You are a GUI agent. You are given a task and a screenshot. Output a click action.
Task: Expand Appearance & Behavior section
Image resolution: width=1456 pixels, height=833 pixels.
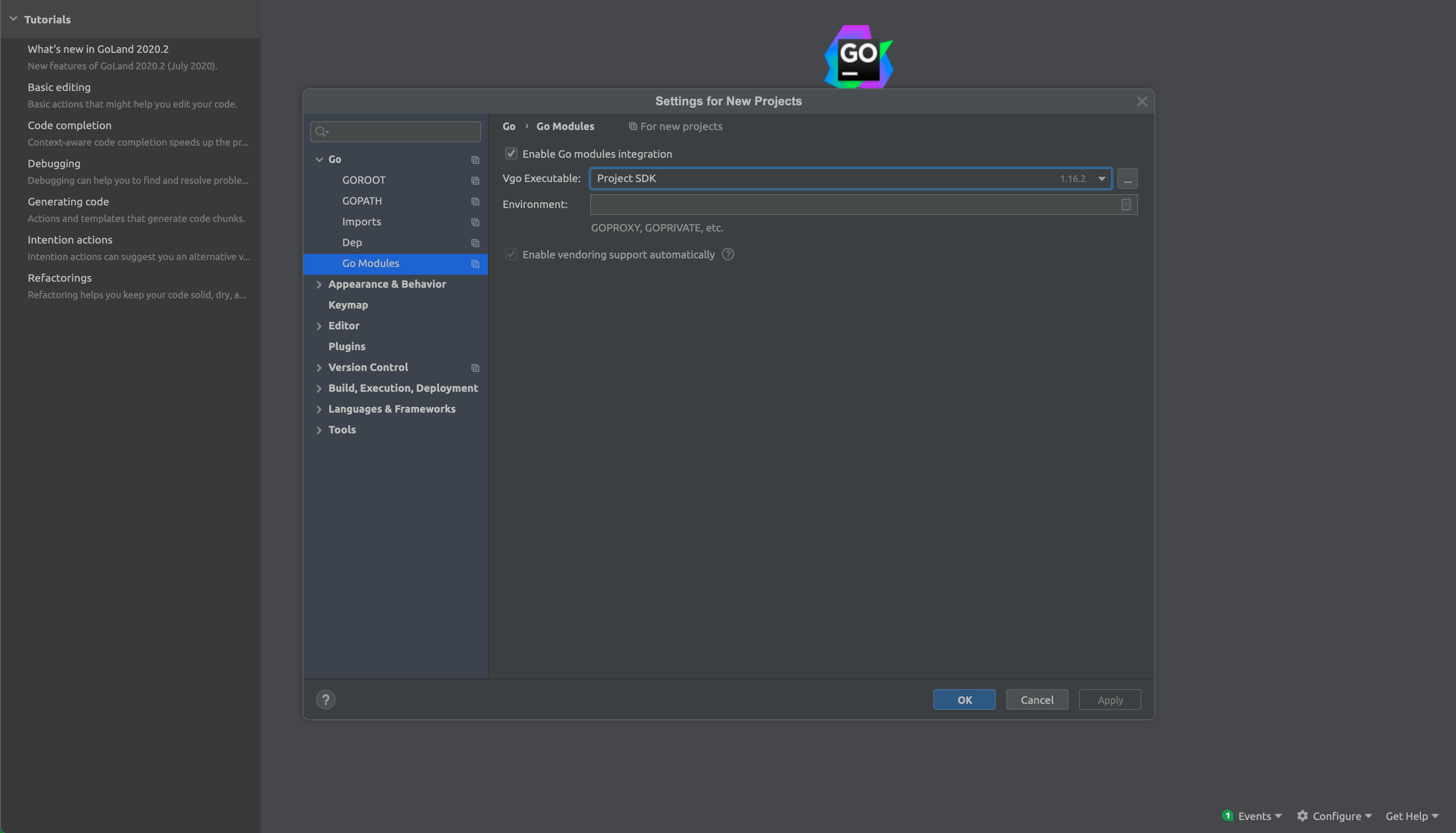coord(319,284)
